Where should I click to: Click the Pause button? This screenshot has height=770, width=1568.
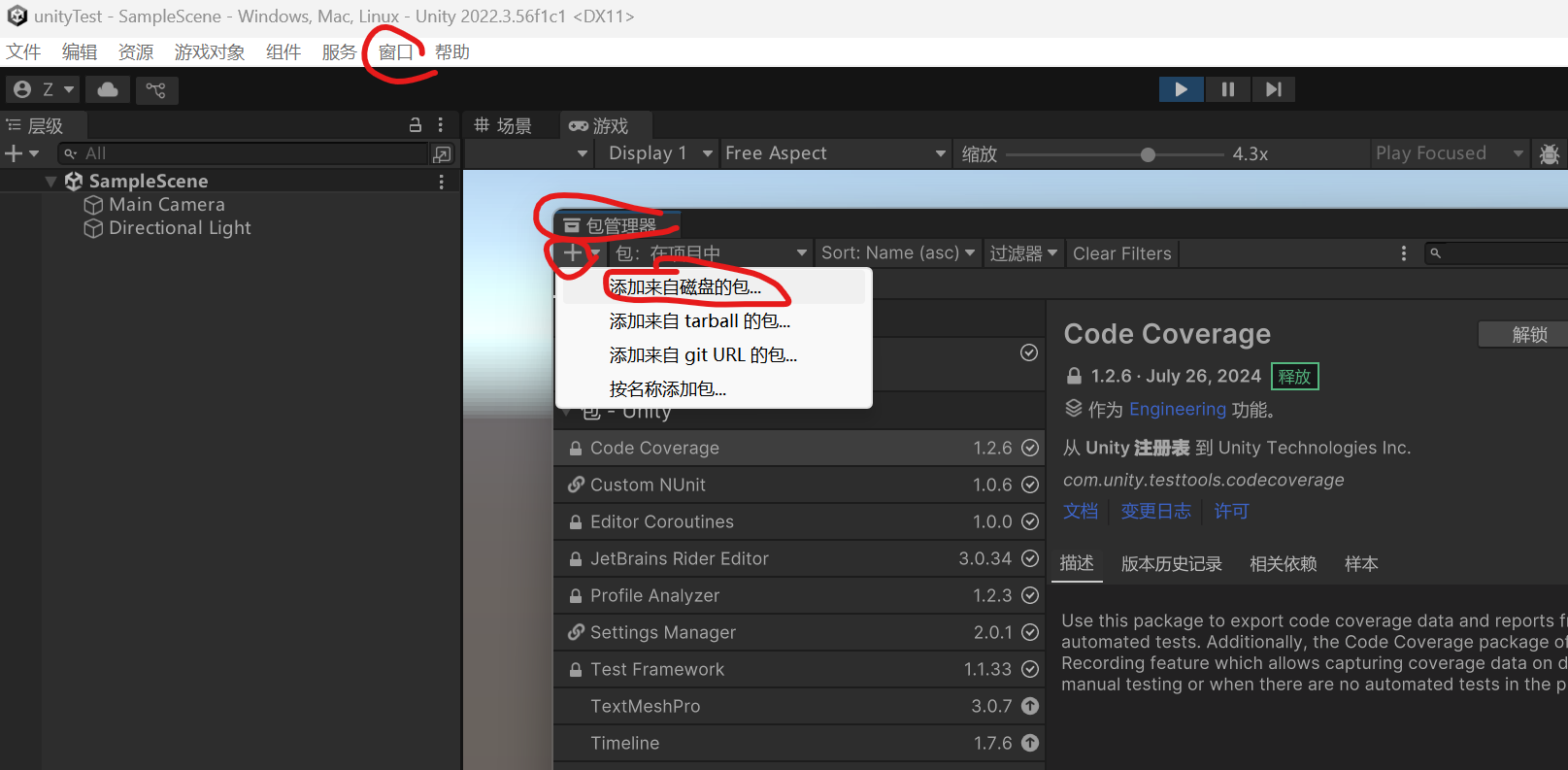(x=1228, y=89)
